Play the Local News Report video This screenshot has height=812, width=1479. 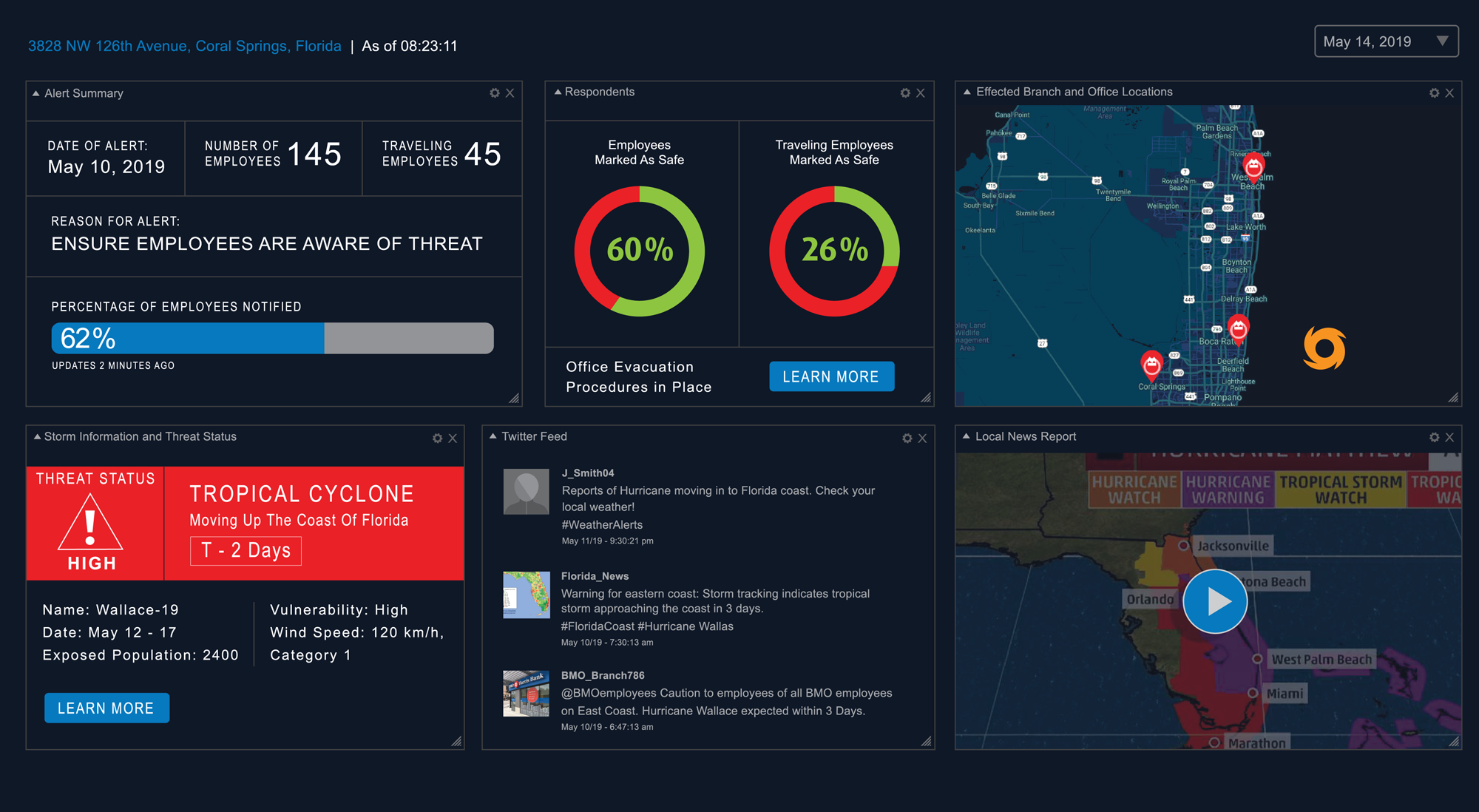(1215, 601)
